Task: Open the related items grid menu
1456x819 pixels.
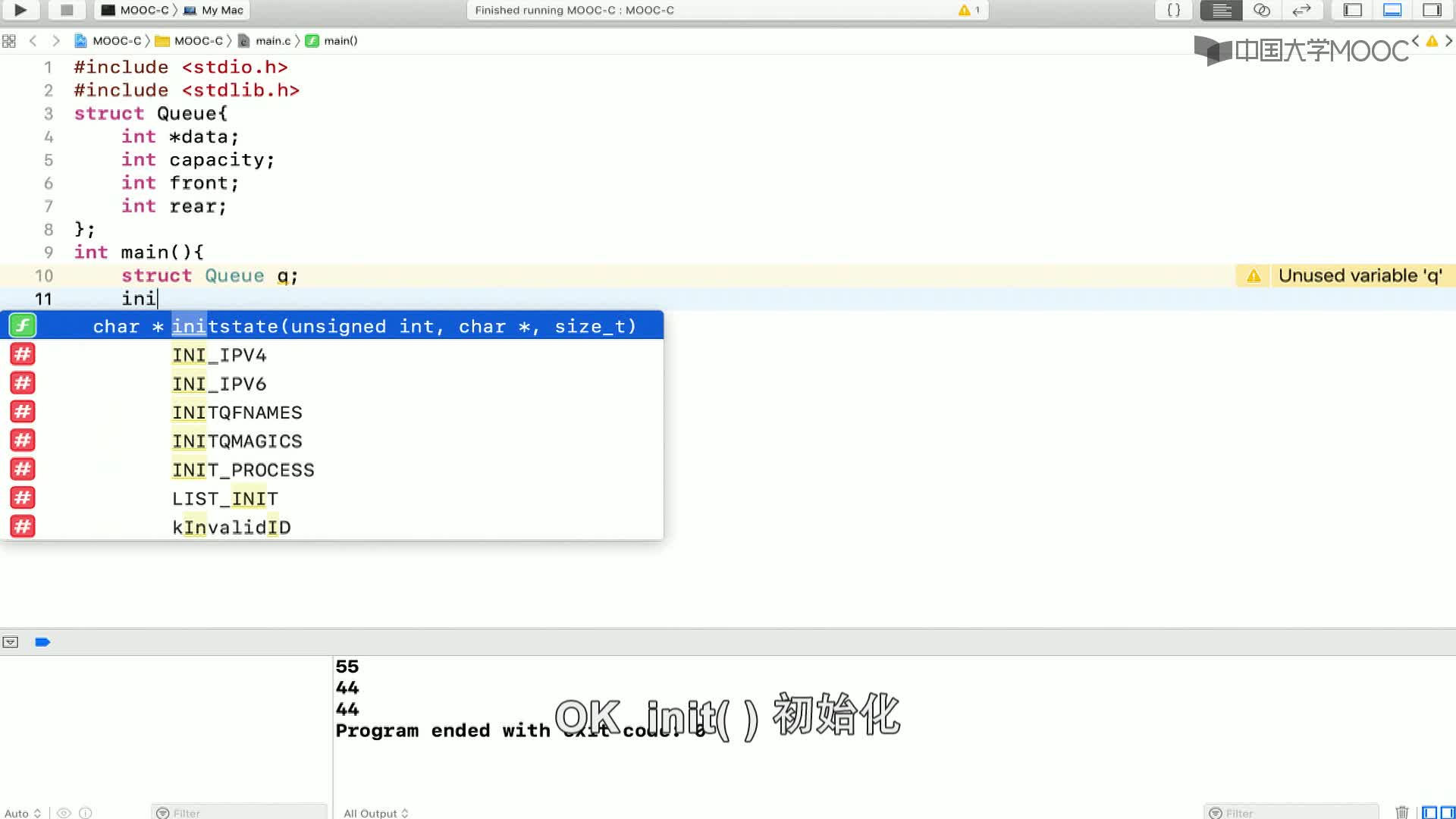Action: point(9,41)
